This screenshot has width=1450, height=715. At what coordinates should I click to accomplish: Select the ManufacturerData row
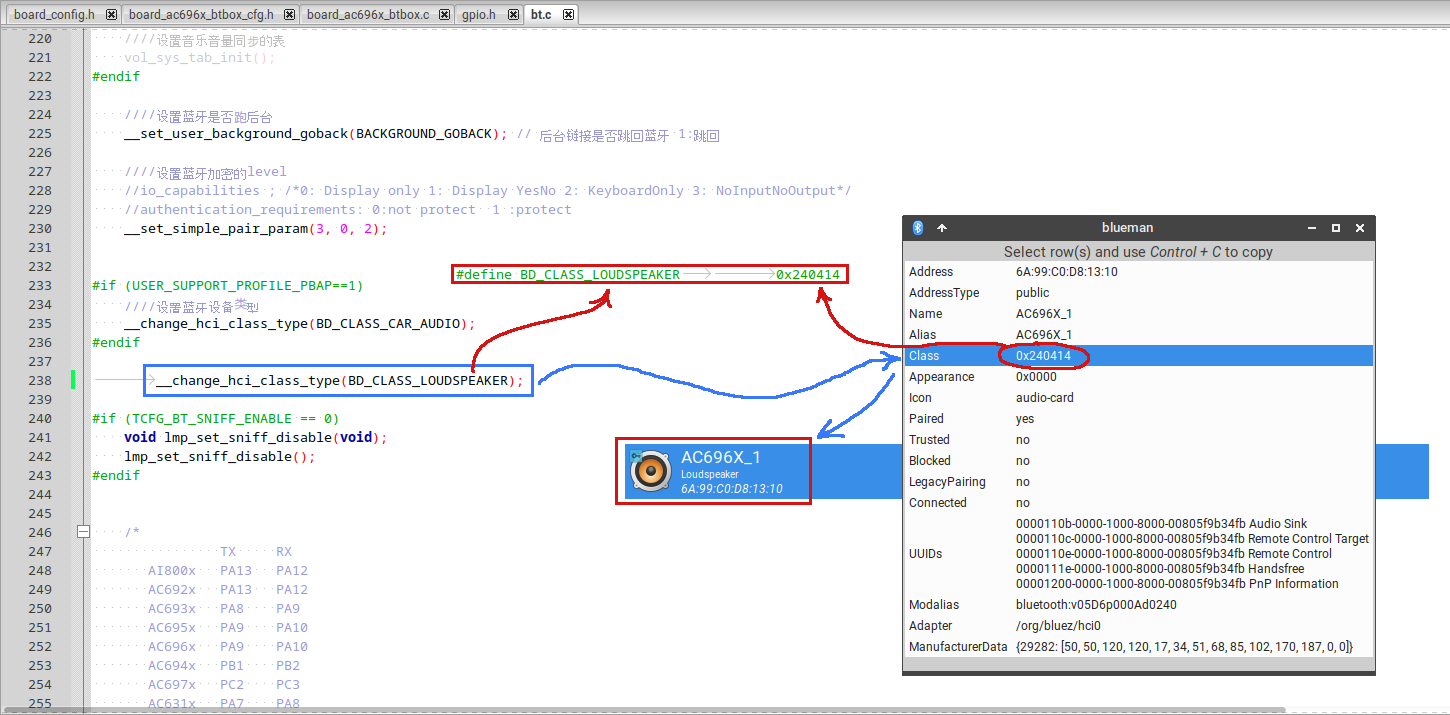tap(1138, 647)
